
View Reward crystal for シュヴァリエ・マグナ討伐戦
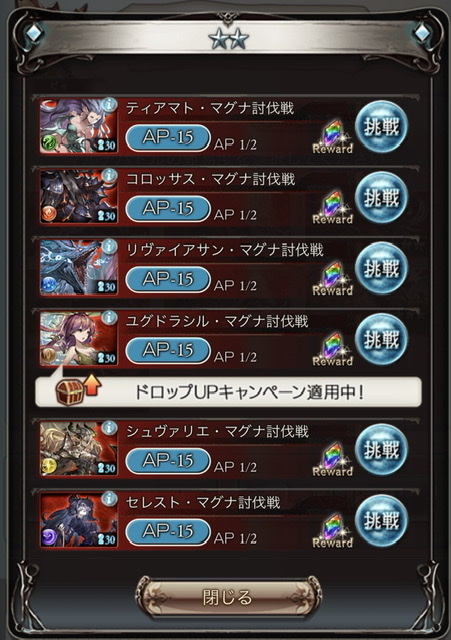click(333, 460)
